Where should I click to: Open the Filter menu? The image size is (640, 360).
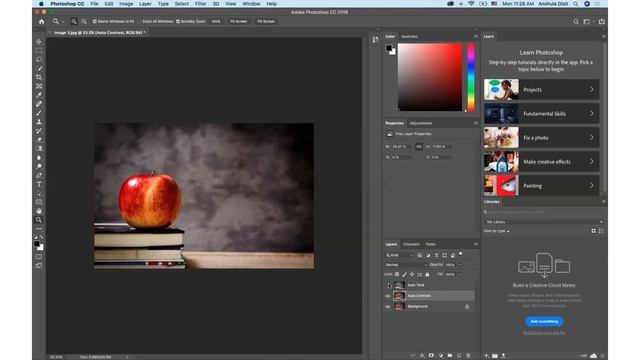tap(200, 4)
